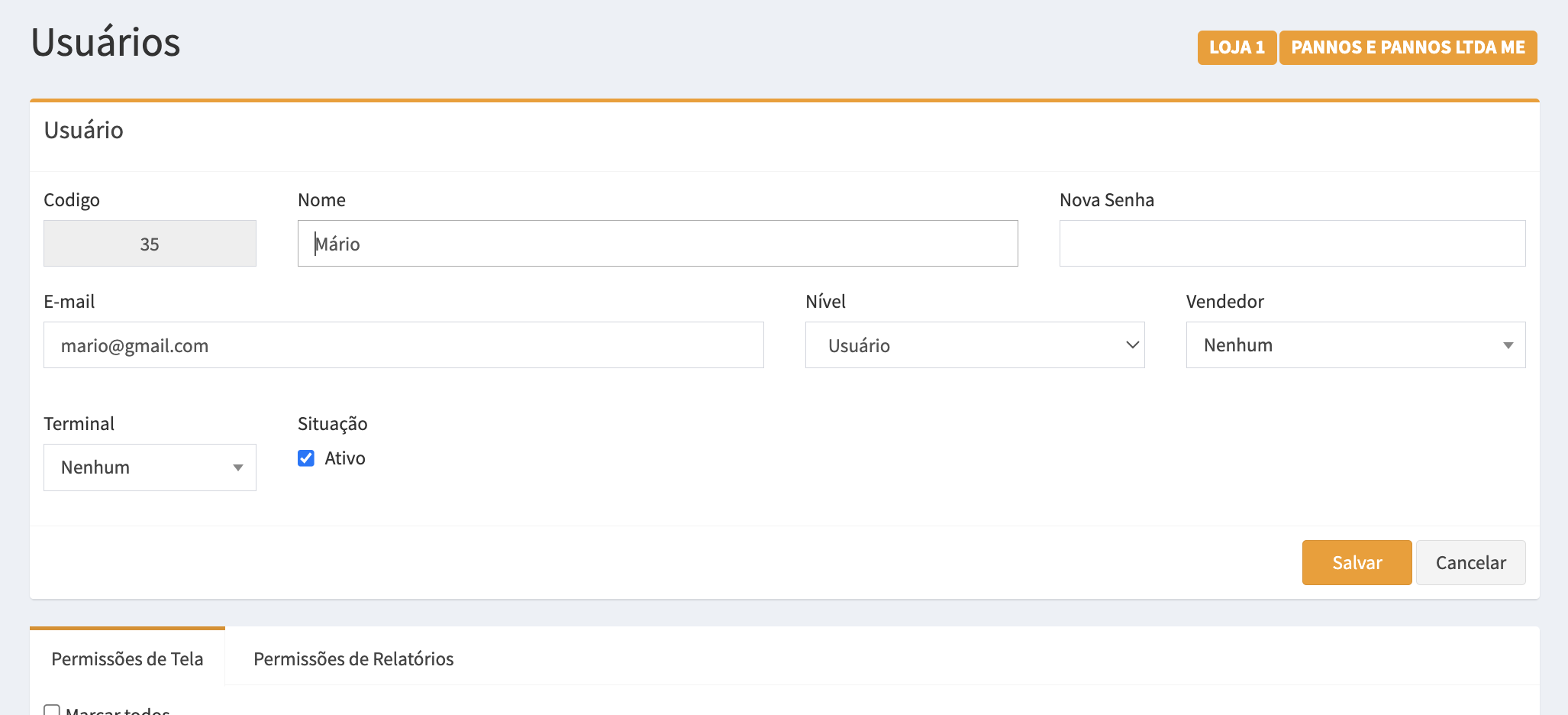
Task: Save the user with Salvar button
Action: tap(1356, 562)
